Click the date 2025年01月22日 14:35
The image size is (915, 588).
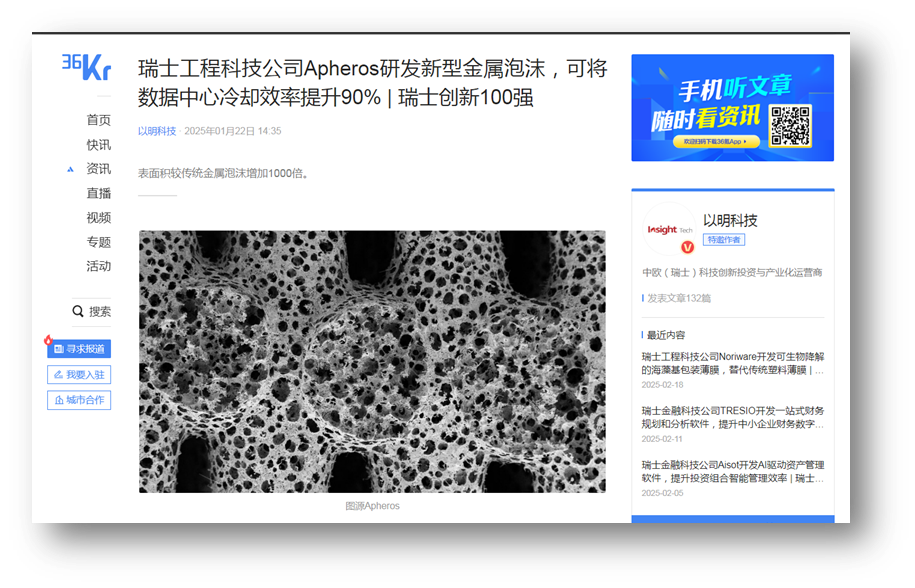point(233,131)
